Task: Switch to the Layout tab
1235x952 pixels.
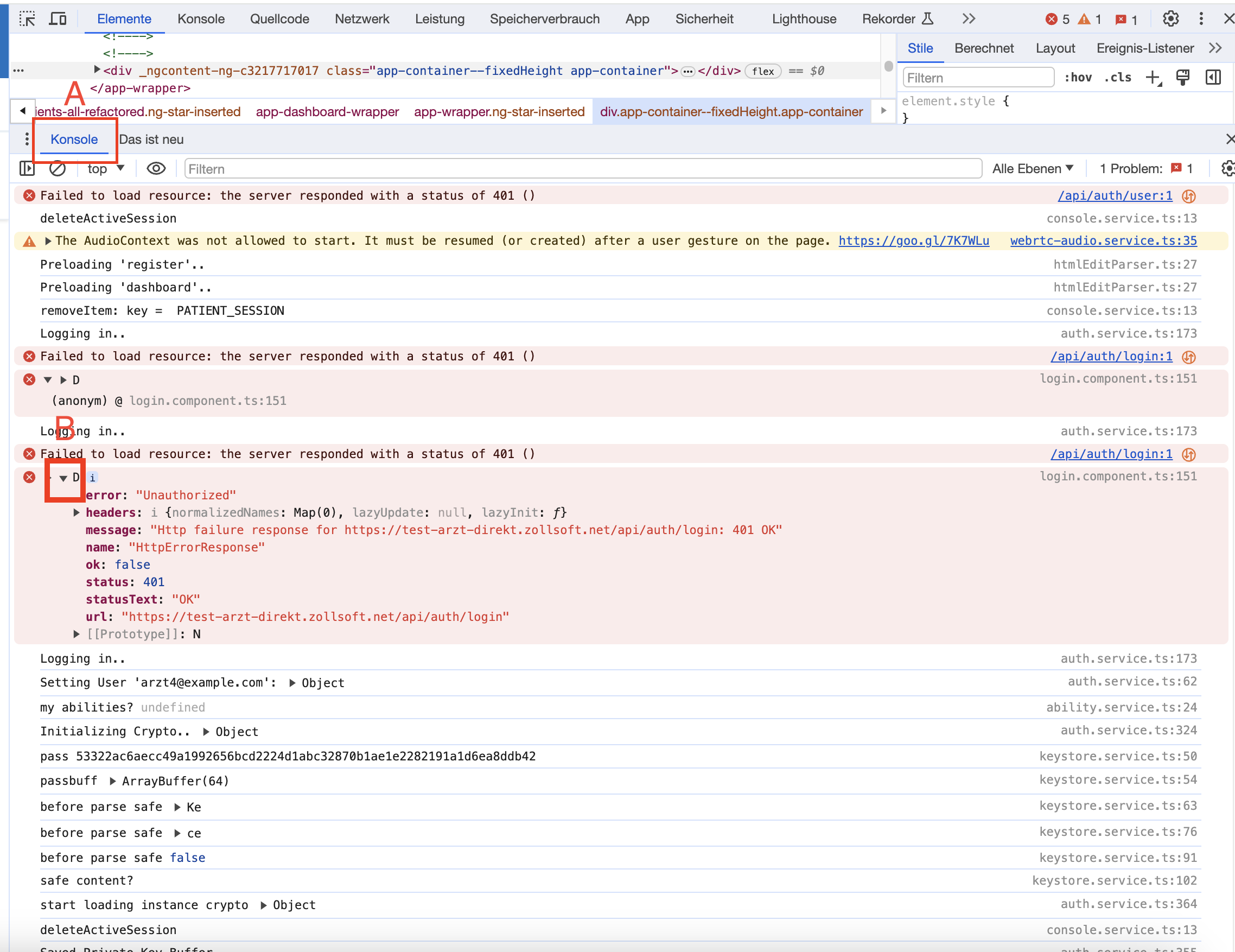Action: [x=1055, y=48]
